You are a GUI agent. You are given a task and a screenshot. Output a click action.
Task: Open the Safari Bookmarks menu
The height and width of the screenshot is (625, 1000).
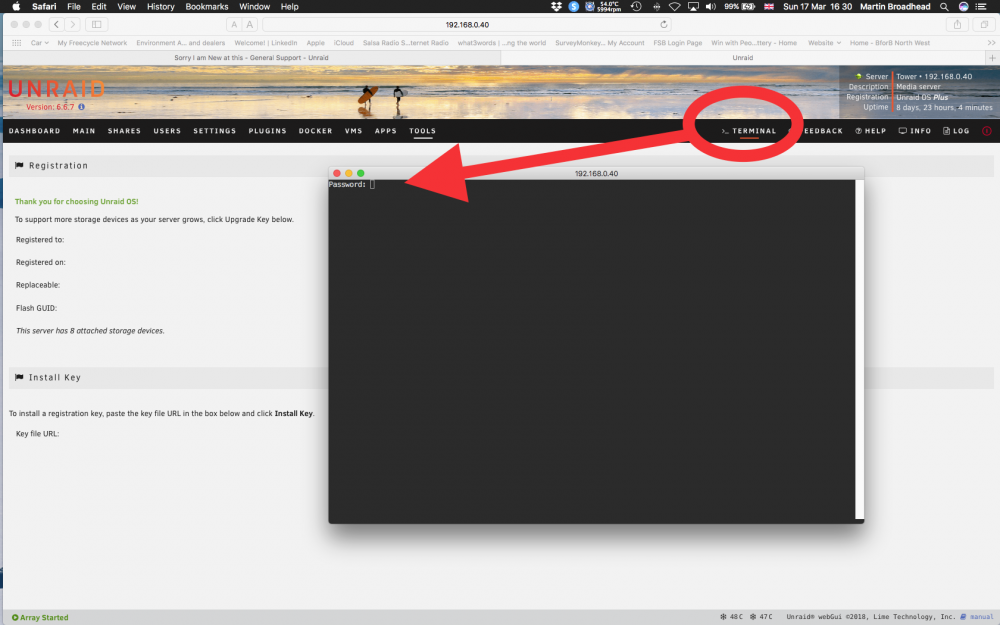point(207,6)
